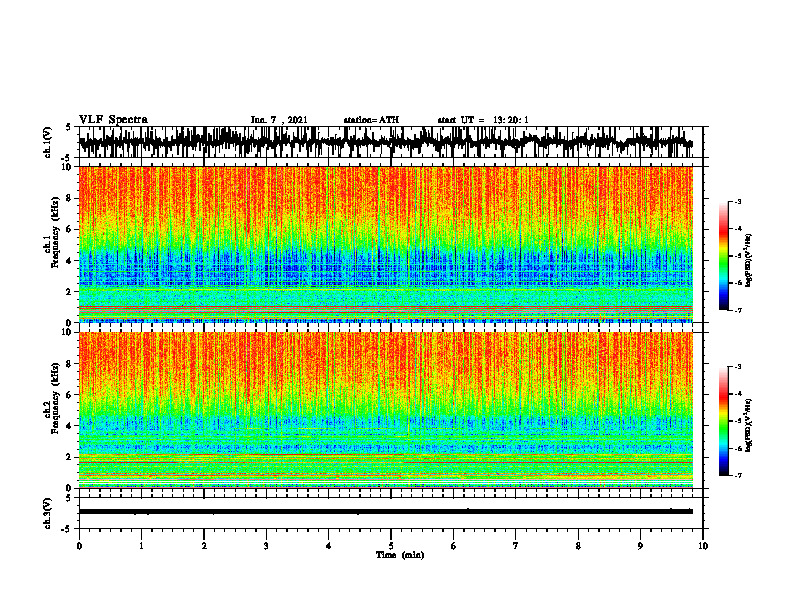Image resolution: width=792 pixels, height=612 pixels.
Task: Click the time axis tick label "8"
Action: click(x=578, y=546)
